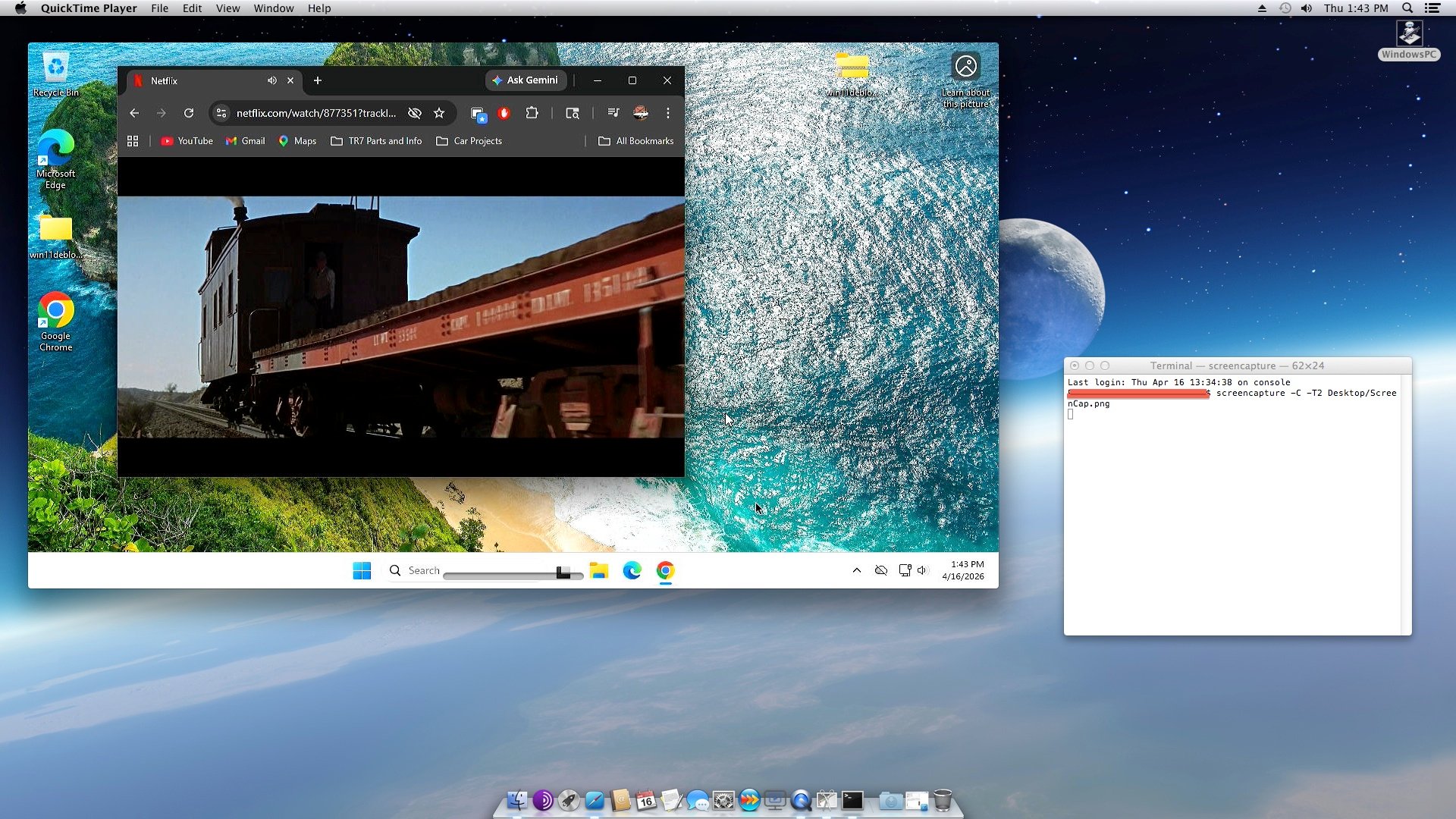Click Learn about this picture icon

click(965, 80)
